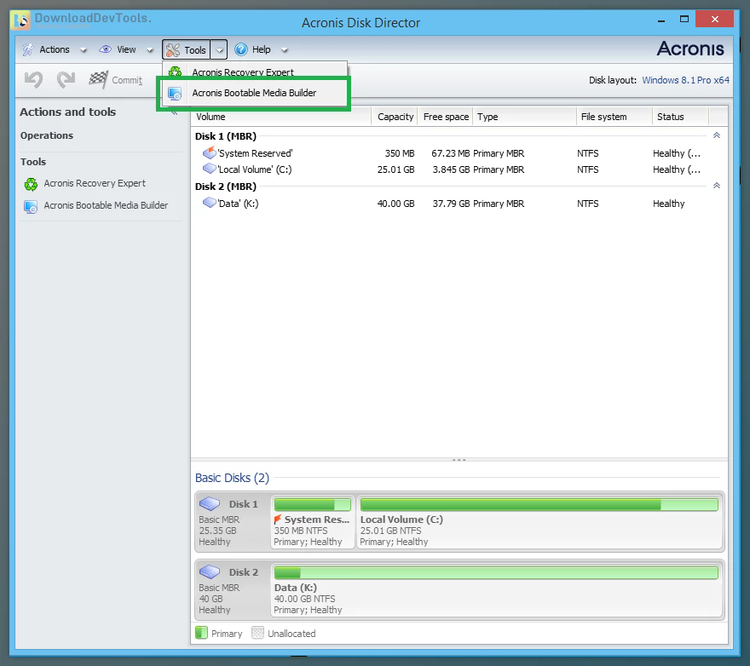Select the 'Local Volume' (C:) row
Screen dimensions: 750x666
click(x=450, y=170)
